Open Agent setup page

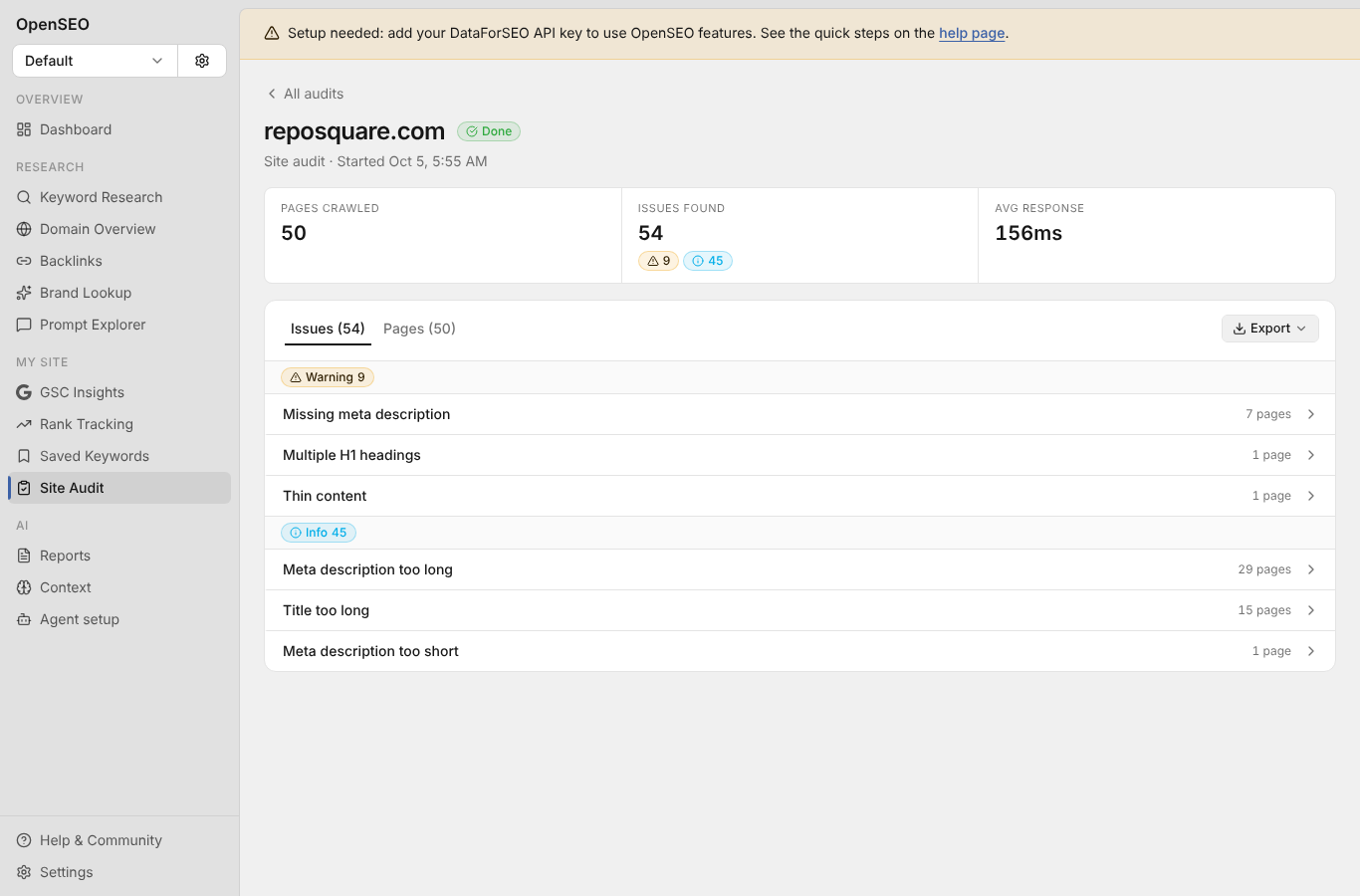click(119, 619)
